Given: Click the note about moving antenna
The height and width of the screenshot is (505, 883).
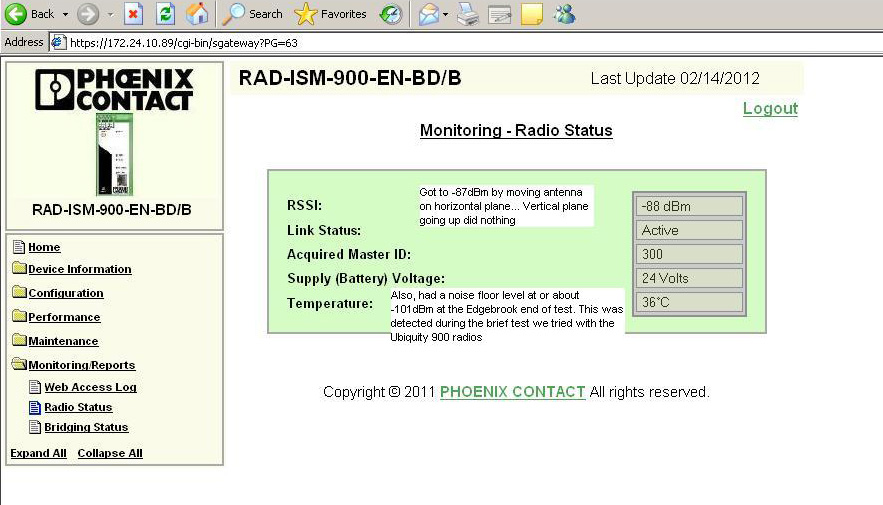Looking at the screenshot, I should [x=506, y=206].
